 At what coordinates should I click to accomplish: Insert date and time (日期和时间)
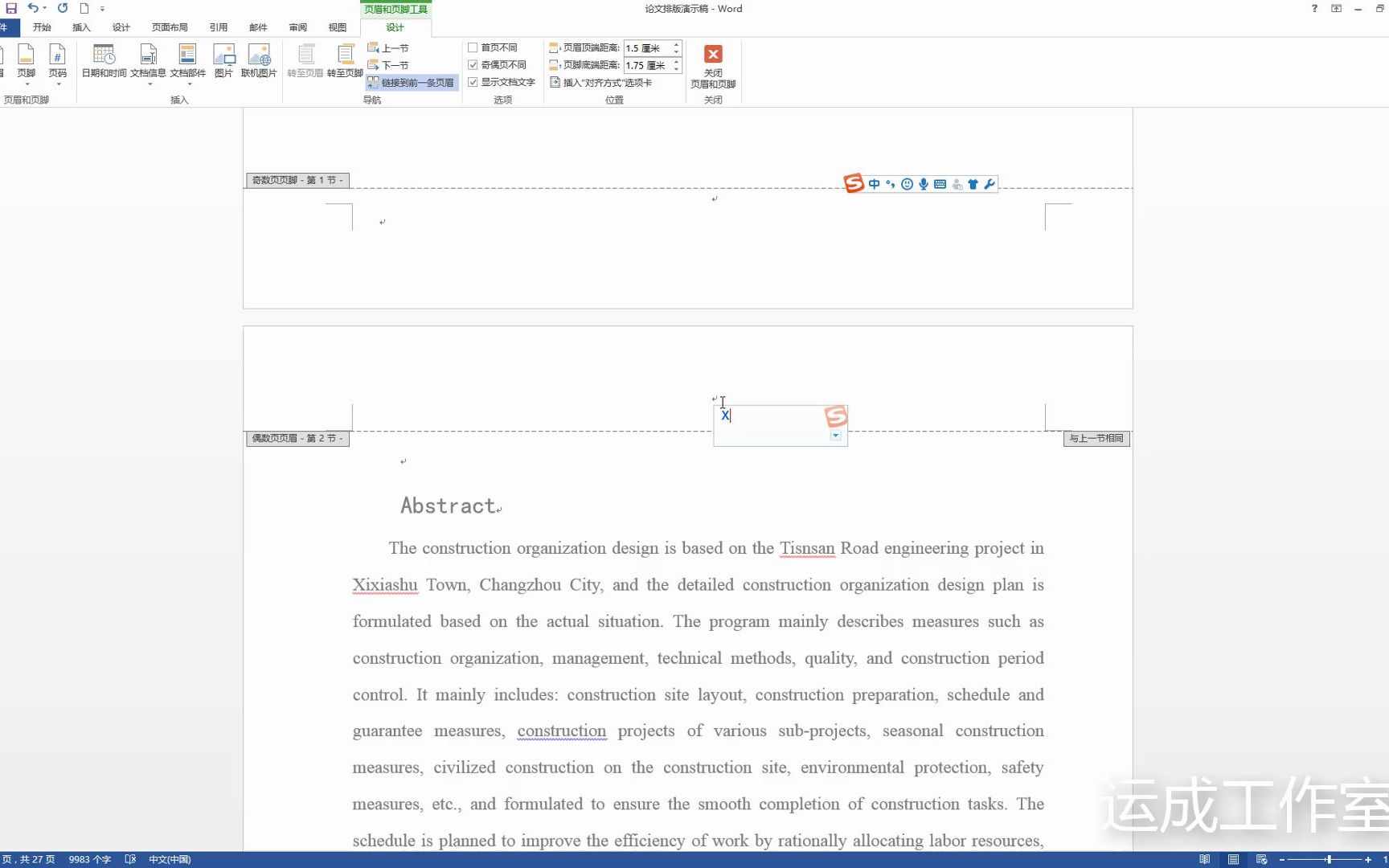[104, 62]
